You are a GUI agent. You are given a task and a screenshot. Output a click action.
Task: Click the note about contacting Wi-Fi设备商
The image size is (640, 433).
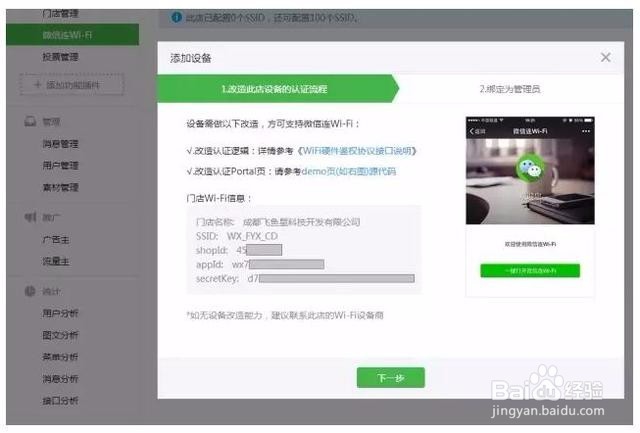(285, 315)
